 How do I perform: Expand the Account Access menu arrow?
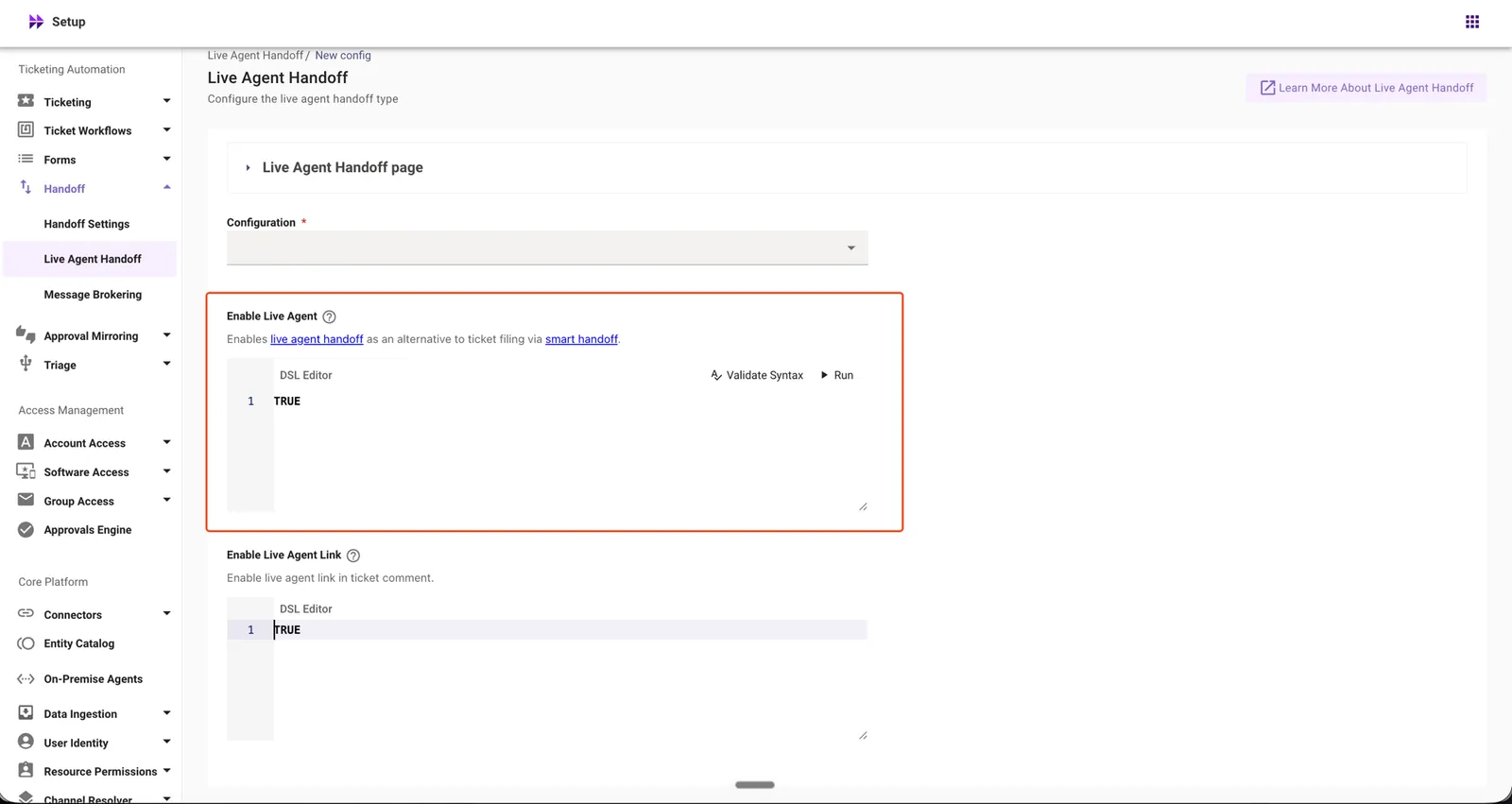166,442
